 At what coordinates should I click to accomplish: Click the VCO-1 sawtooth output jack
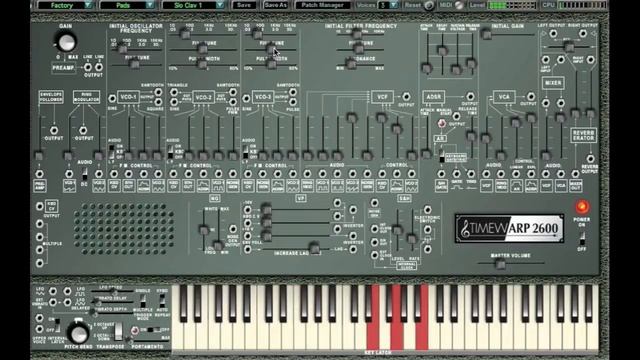pyautogui.click(x=158, y=92)
